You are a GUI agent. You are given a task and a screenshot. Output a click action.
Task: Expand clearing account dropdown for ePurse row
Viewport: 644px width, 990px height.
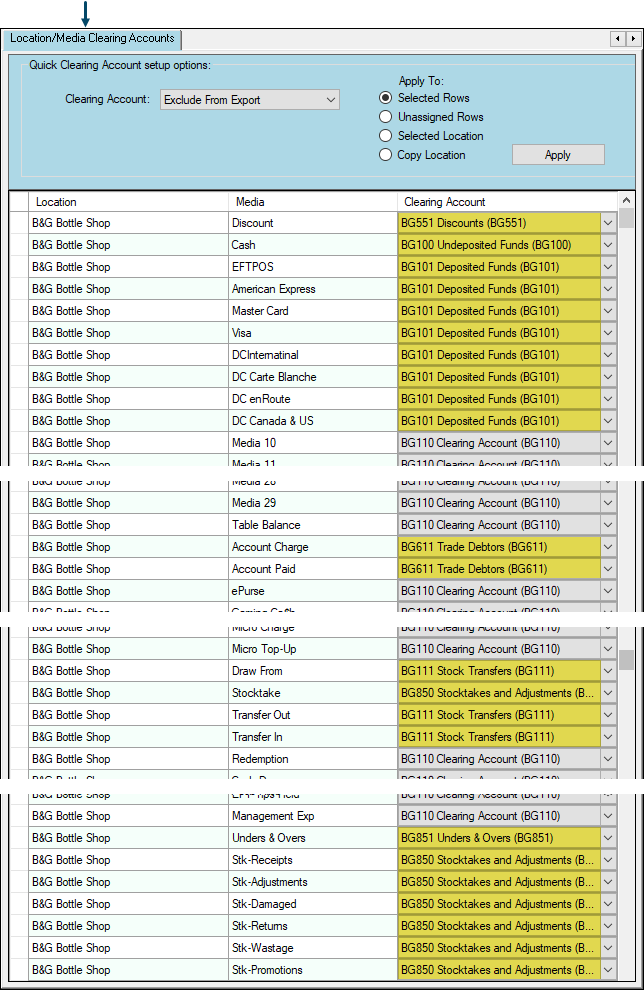tap(608, 591)
